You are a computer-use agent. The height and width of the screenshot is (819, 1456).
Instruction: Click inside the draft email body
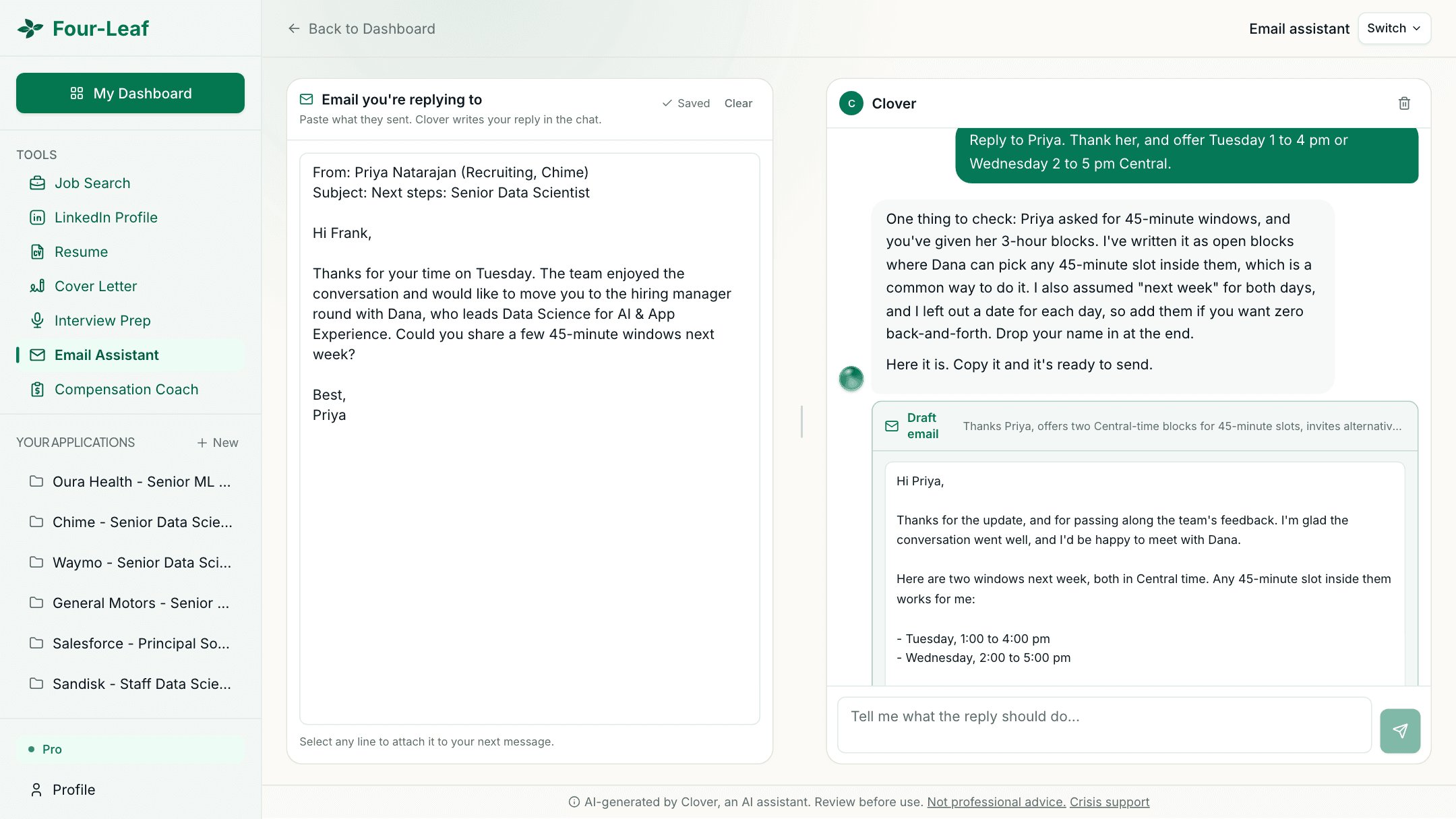point(1145,573)
